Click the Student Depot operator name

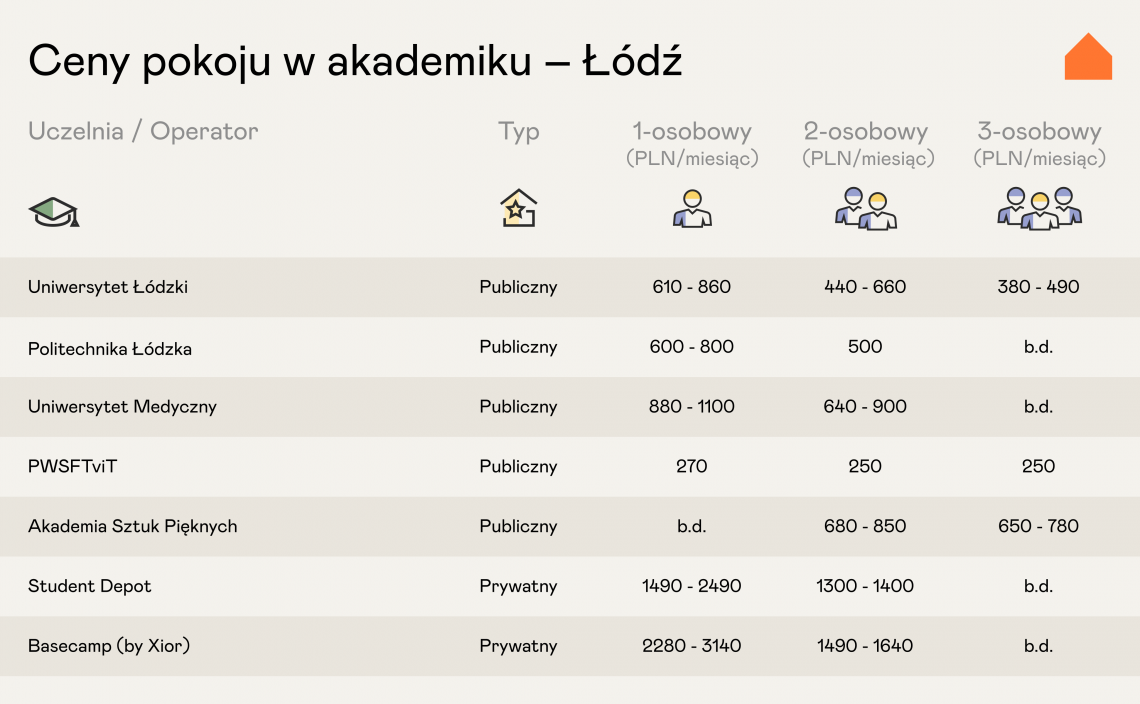pos(90,586)
